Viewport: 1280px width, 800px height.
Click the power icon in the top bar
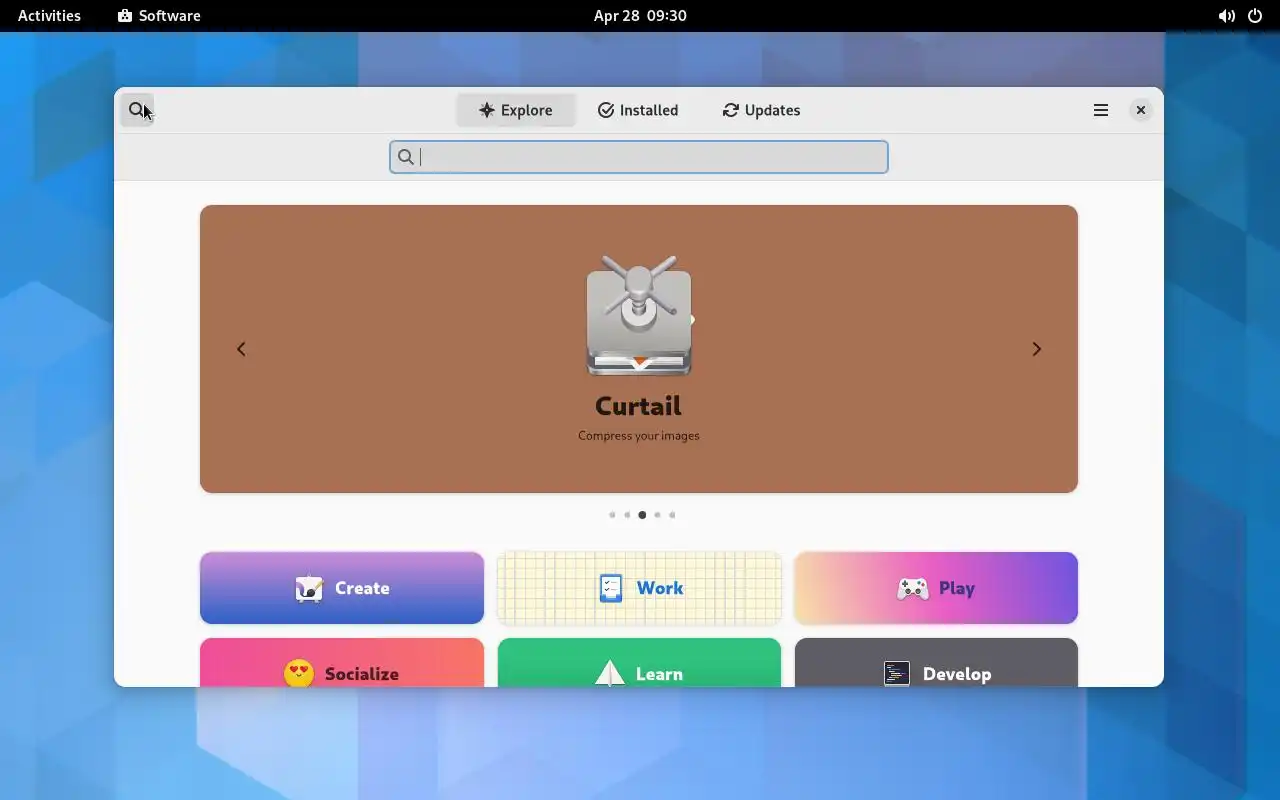(1255, 16)
